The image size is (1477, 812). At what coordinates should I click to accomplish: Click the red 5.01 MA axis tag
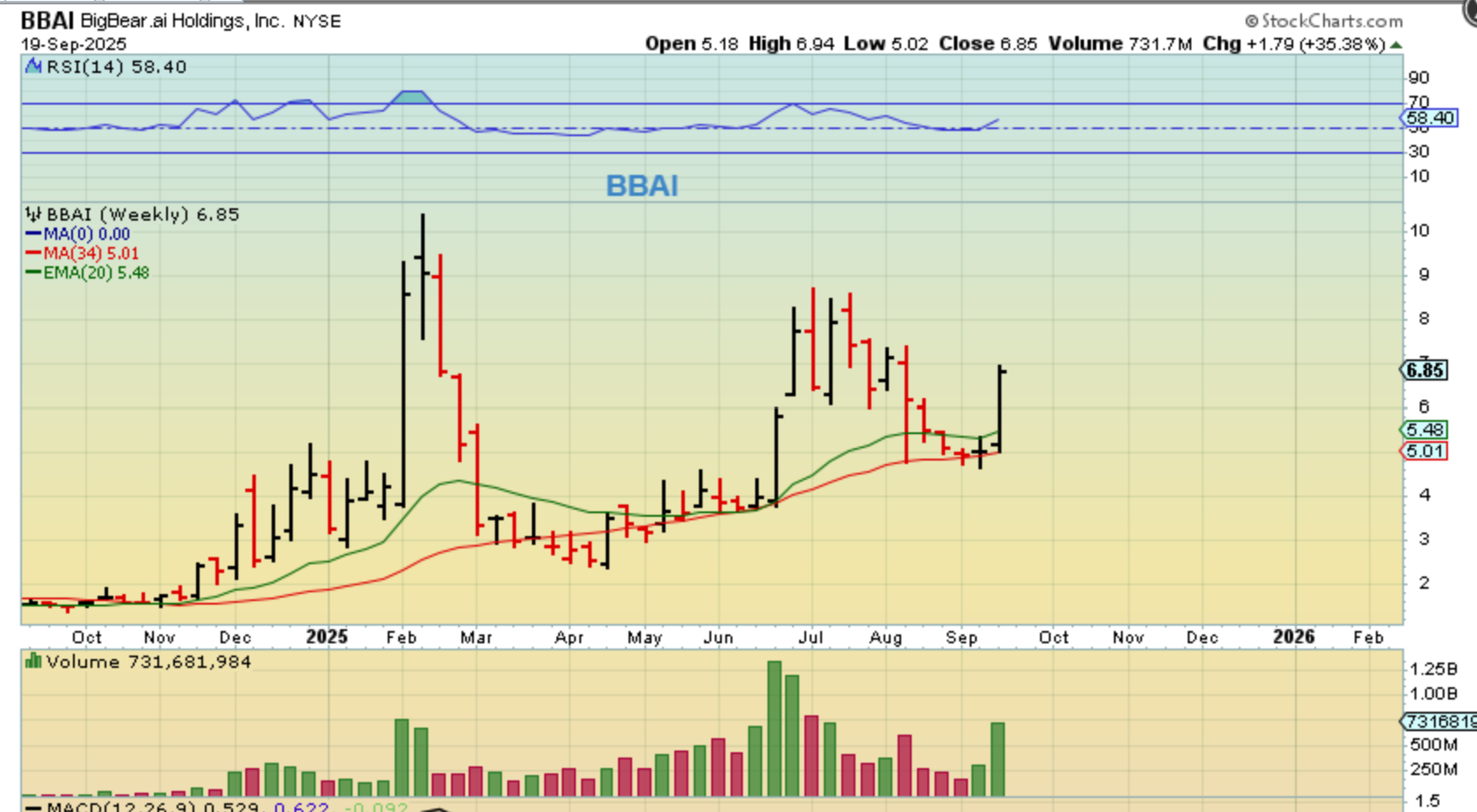point(1424,451)
